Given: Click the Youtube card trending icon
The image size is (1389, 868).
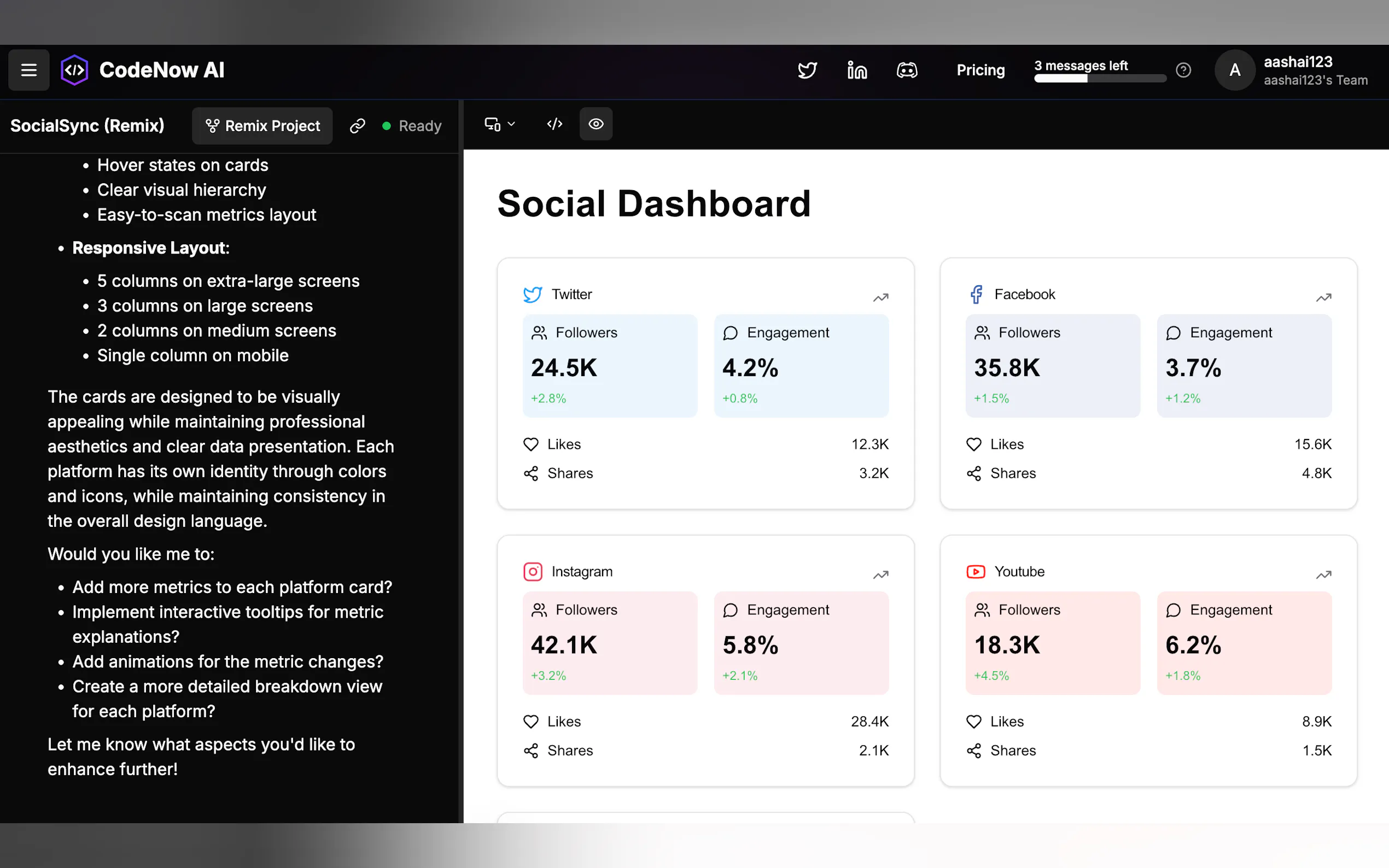Looking at the screenshot, I should point(1323,574).
